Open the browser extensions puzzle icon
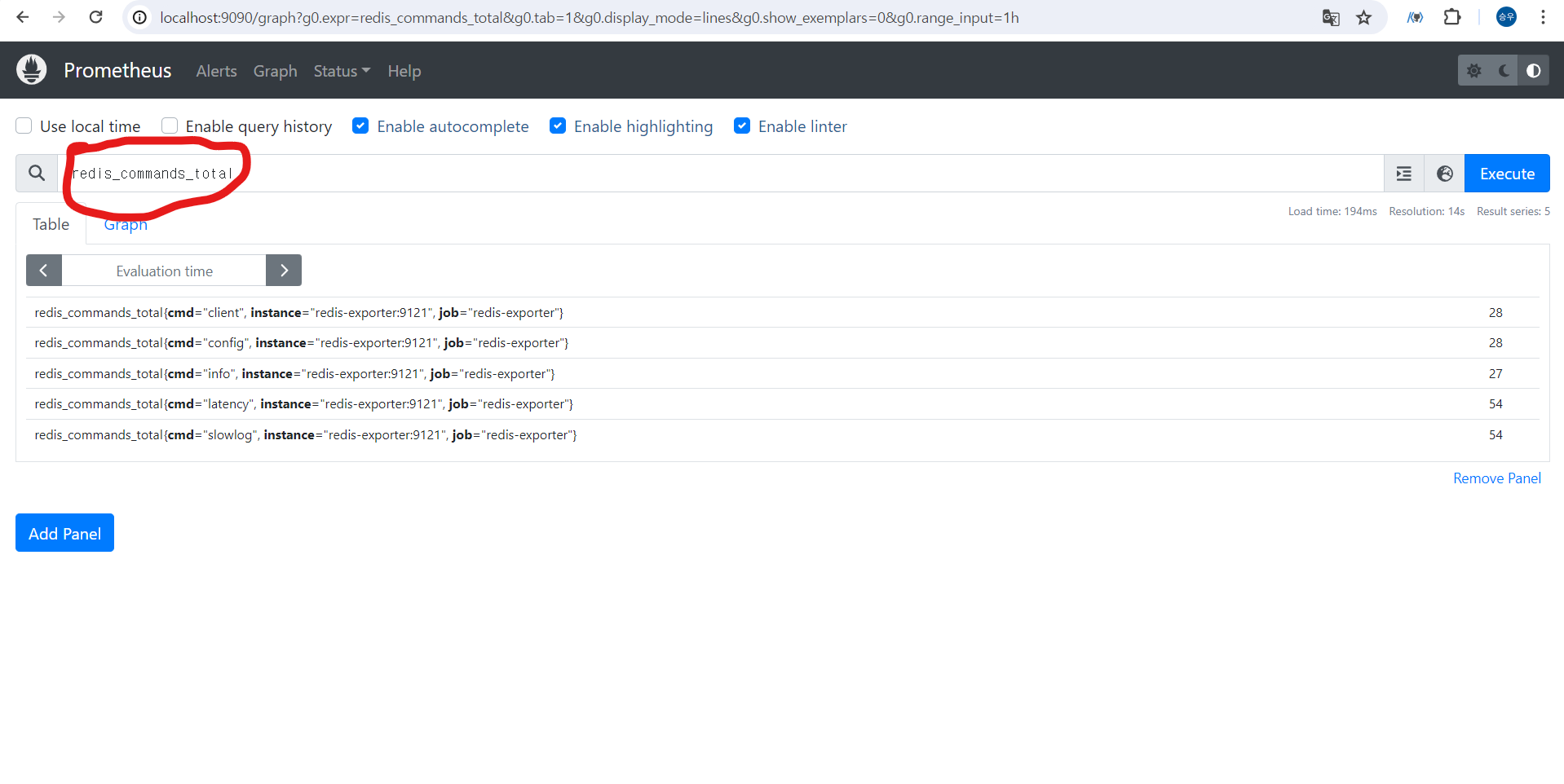The width and height of the screenshot is (1564, 784). click(1452, 17)
